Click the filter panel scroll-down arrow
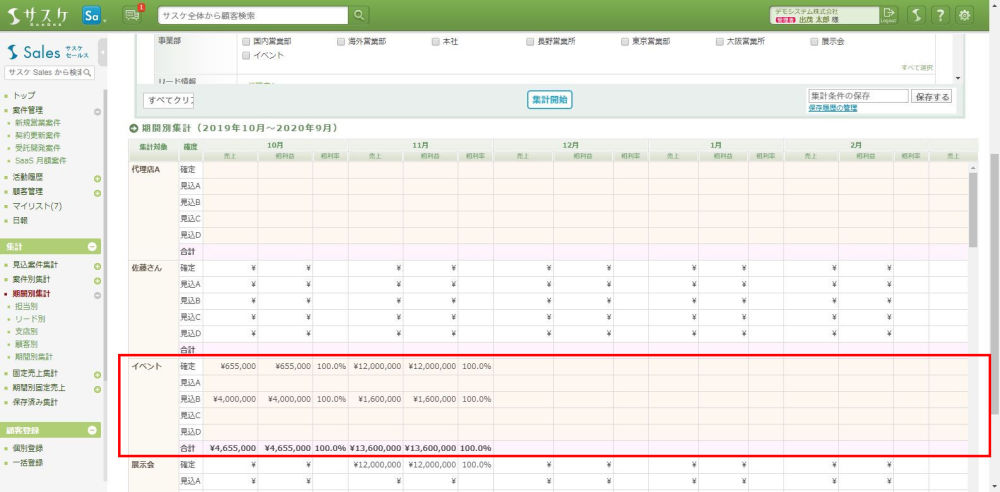 coord(956,78)
